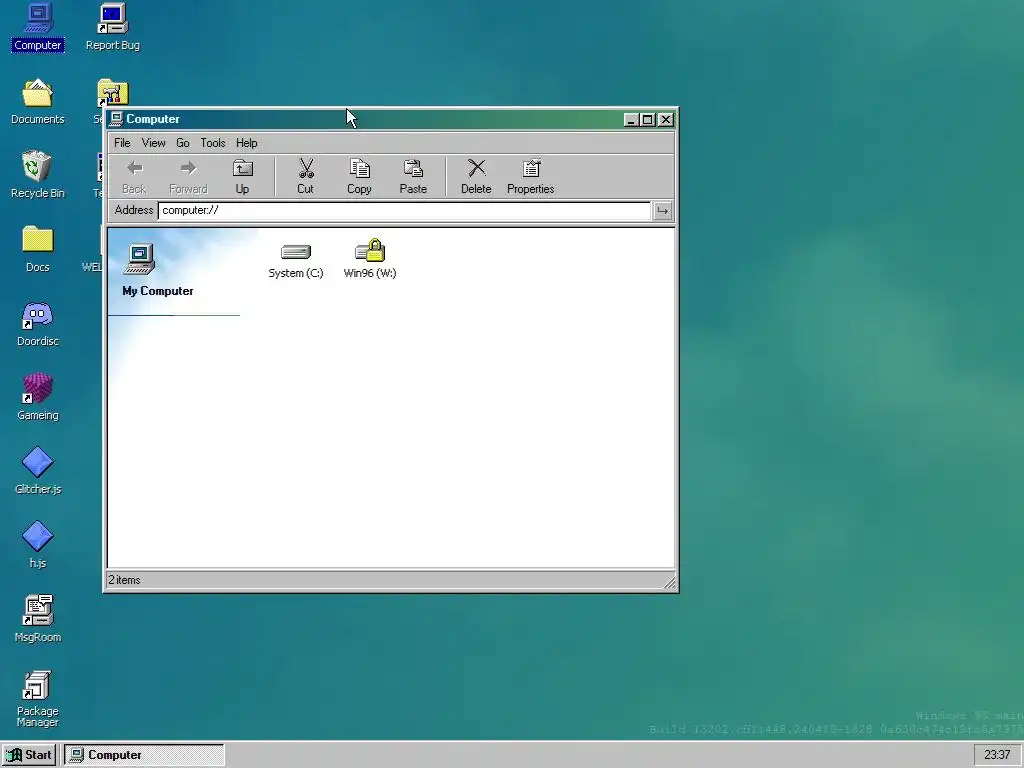Screen dimensions: 1024x768
Task: Select the Win96 (W:) drive
Action: pyautogui.click(x=370, y=260)
